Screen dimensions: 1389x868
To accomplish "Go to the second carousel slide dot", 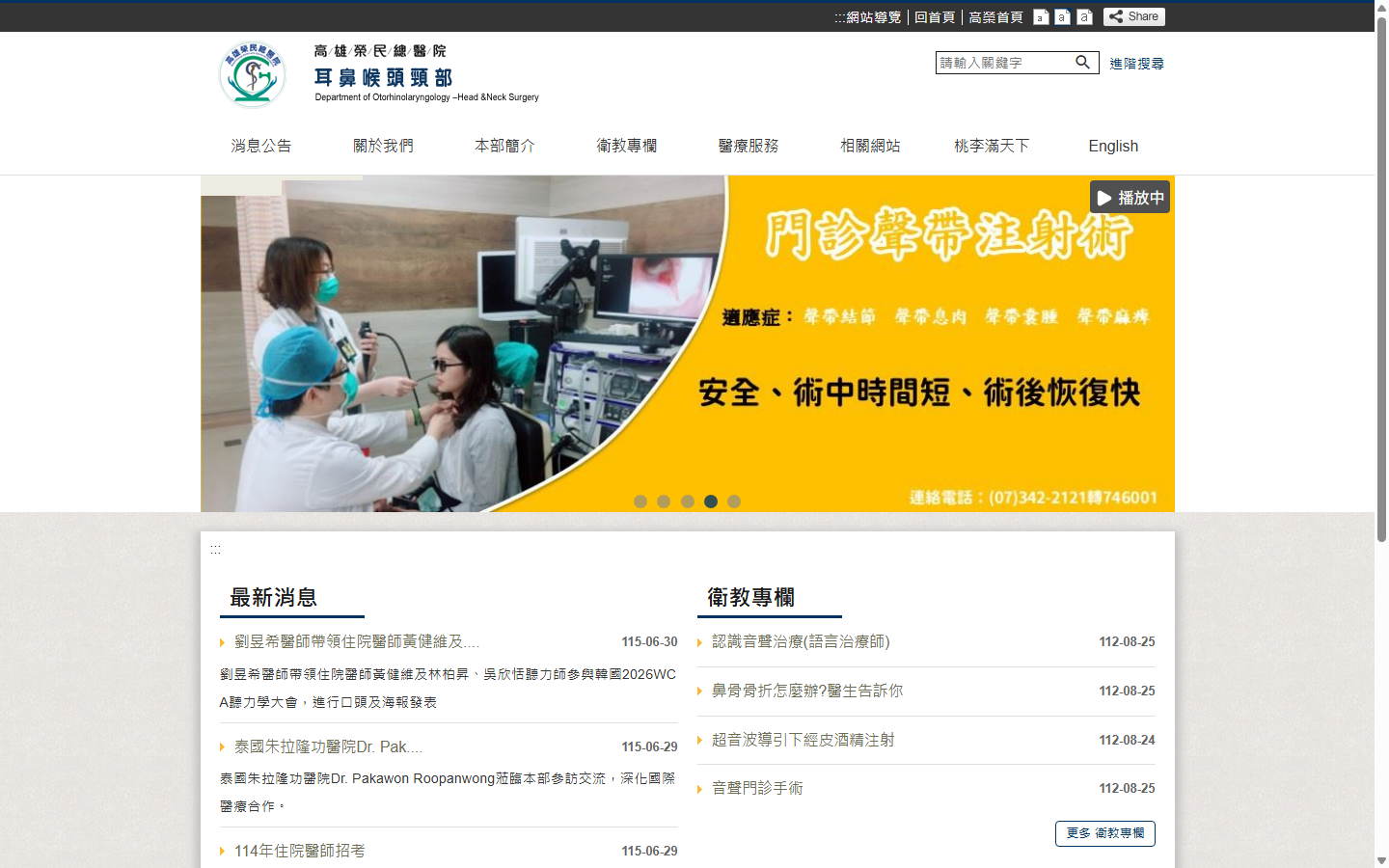I will click(x=664, y=502).
